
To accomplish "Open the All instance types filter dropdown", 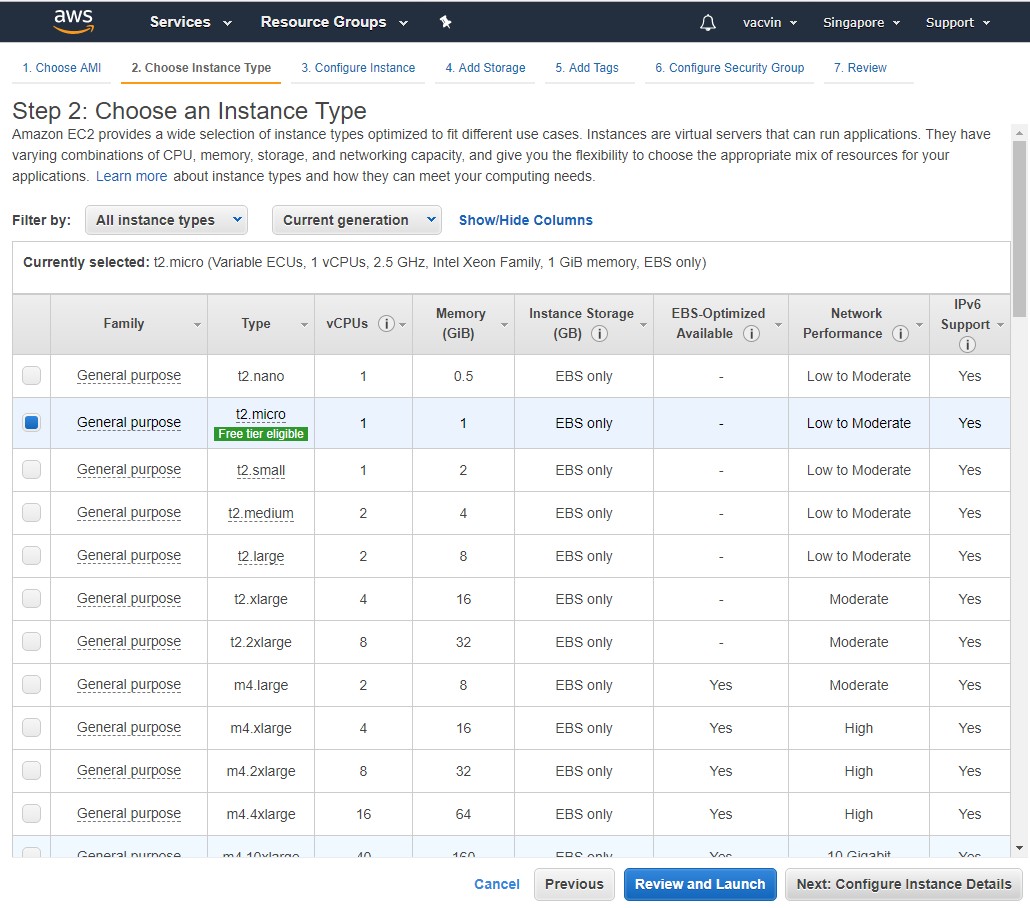I will pyautogui.click(x=166, y=218).
